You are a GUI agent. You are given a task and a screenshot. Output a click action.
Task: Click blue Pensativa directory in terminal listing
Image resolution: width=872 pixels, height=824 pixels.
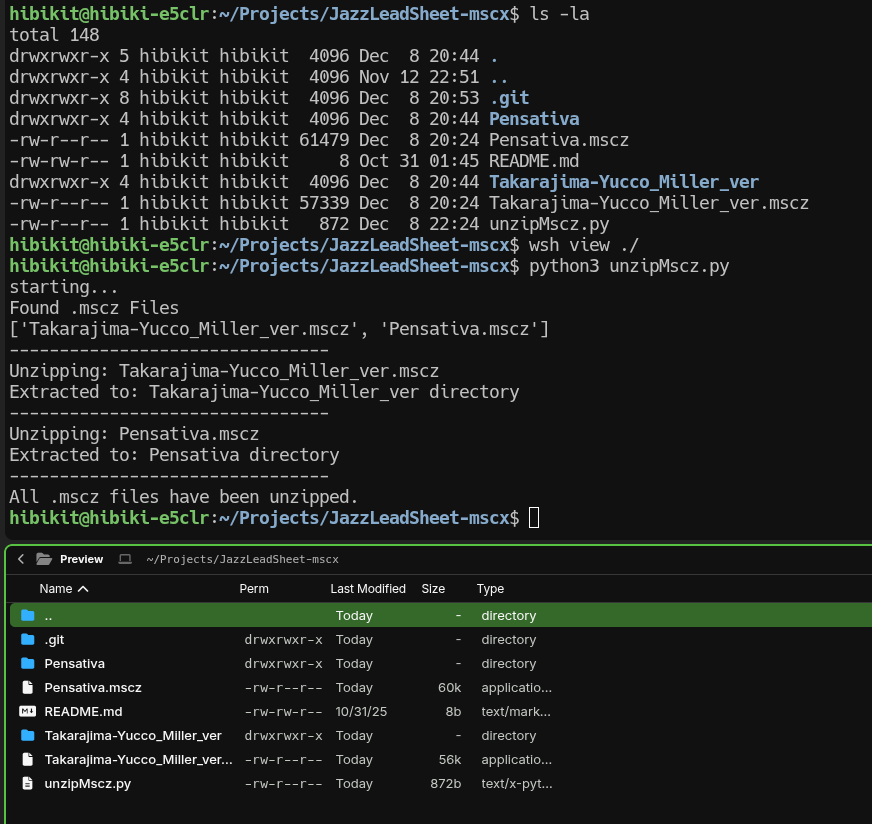pyautogui.click(x=534, y=118)
